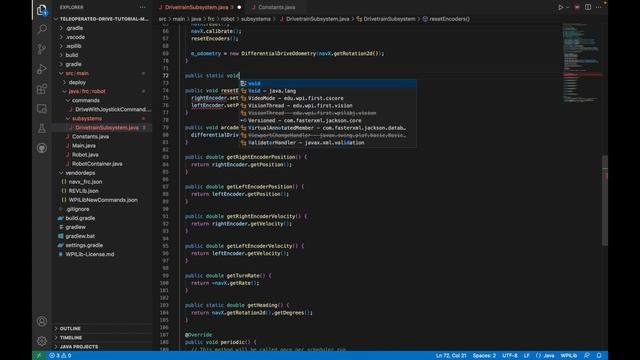Click the WPILib status bar item
Screen dimensions: 640x360
tap(569, 356)
